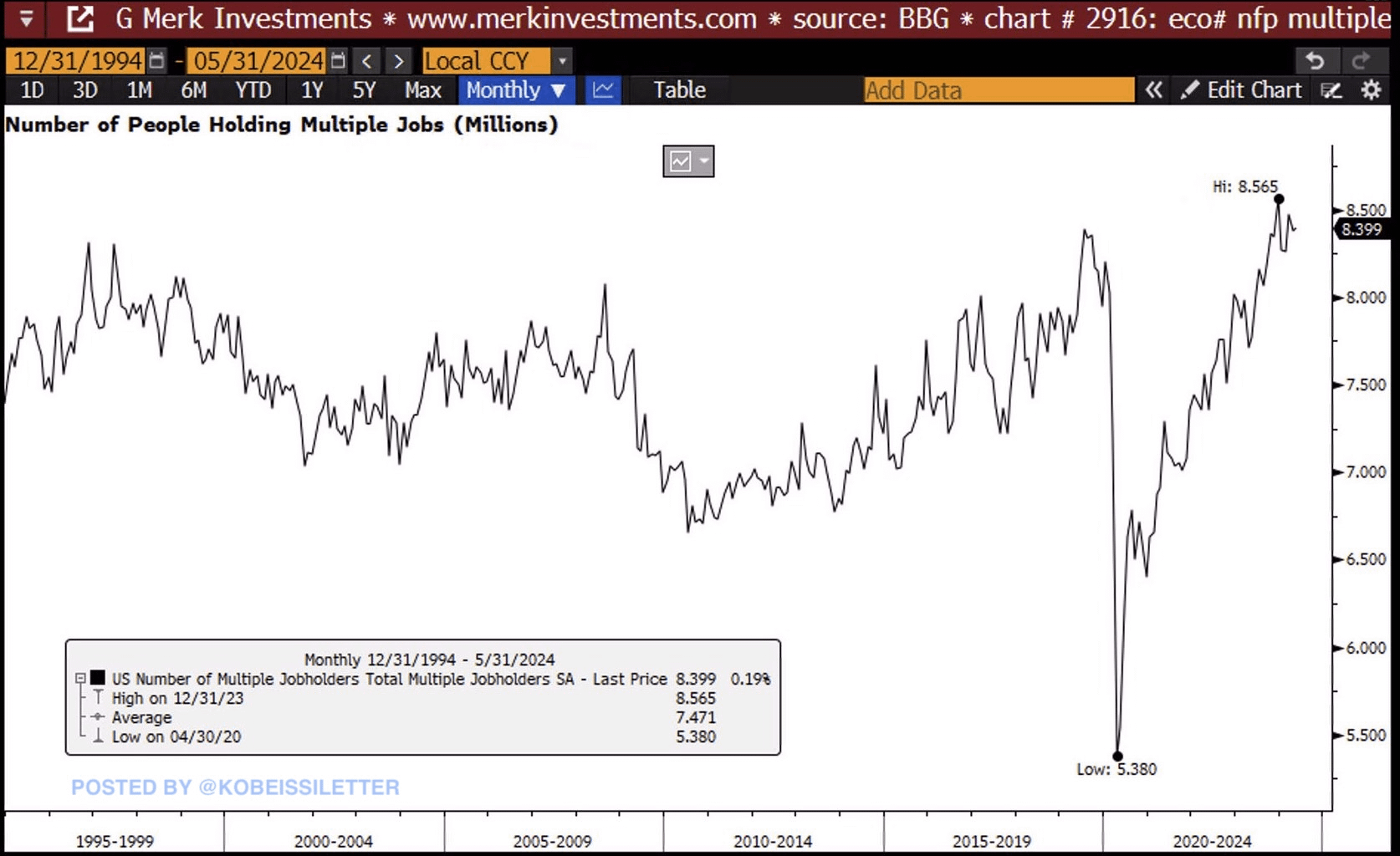Click the Add Data input field

tap(999, 90)
